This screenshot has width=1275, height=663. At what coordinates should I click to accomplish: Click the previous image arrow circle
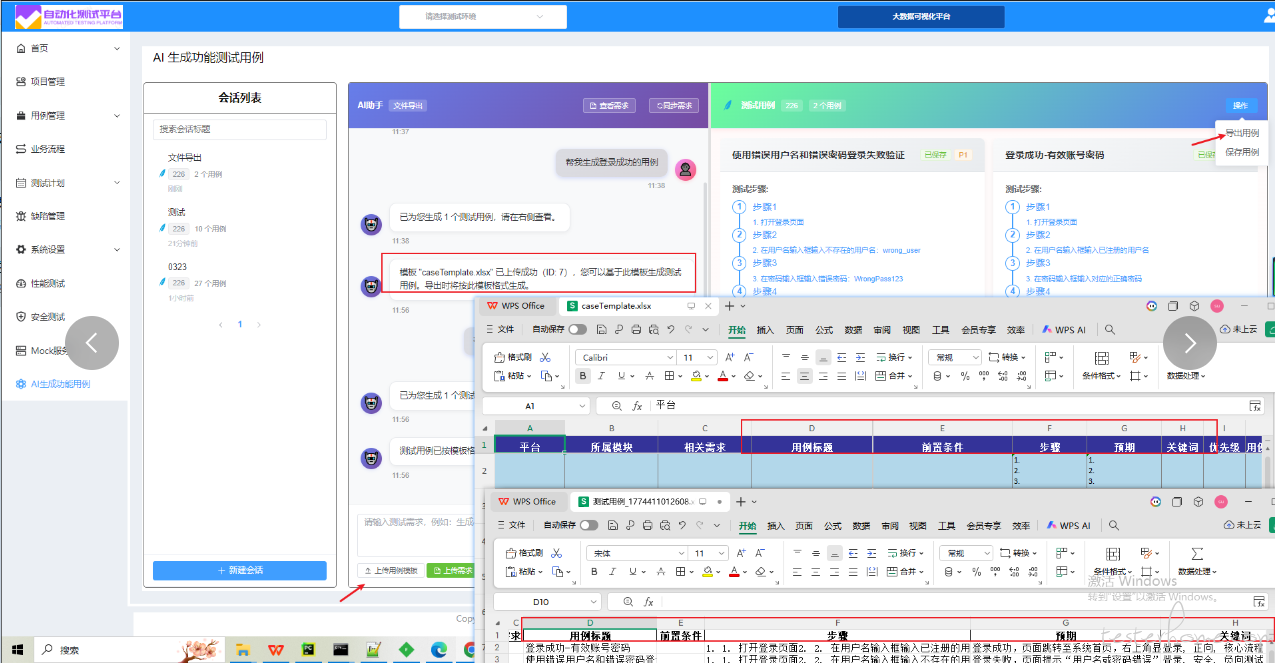pyautogui.click(x=92, y=343)
